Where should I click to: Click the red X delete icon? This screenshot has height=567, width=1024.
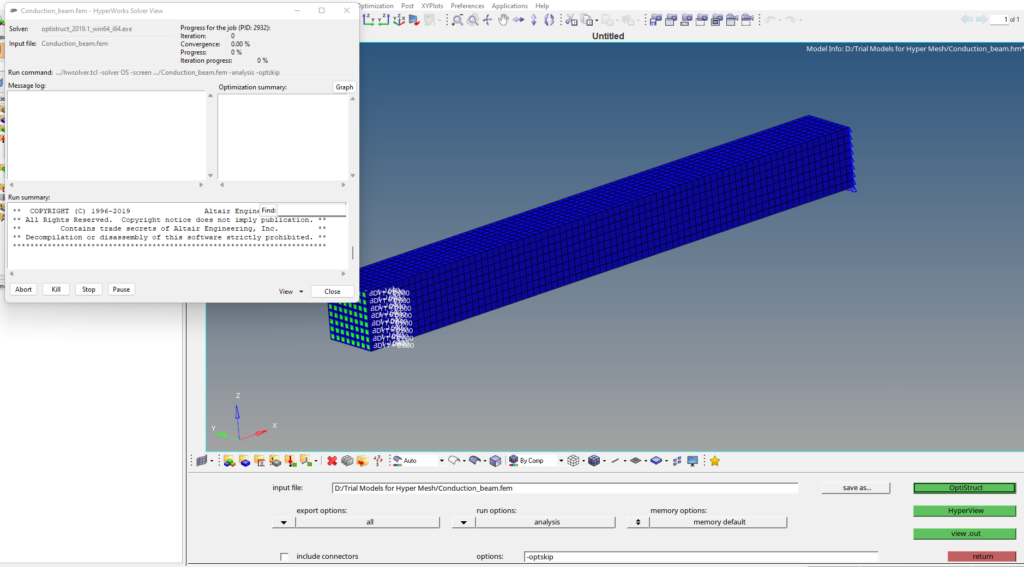(x=332, y=461)
